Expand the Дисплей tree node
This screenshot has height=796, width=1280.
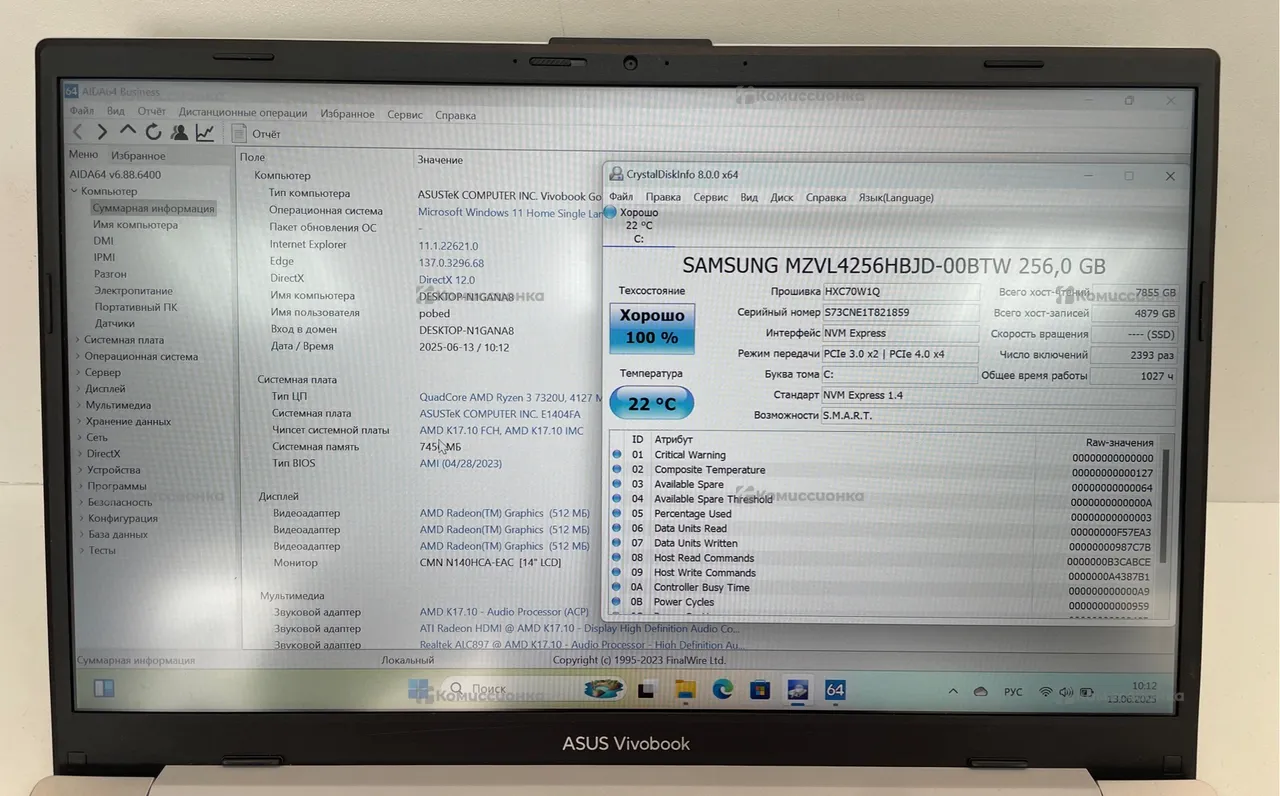tap(77, 389)
